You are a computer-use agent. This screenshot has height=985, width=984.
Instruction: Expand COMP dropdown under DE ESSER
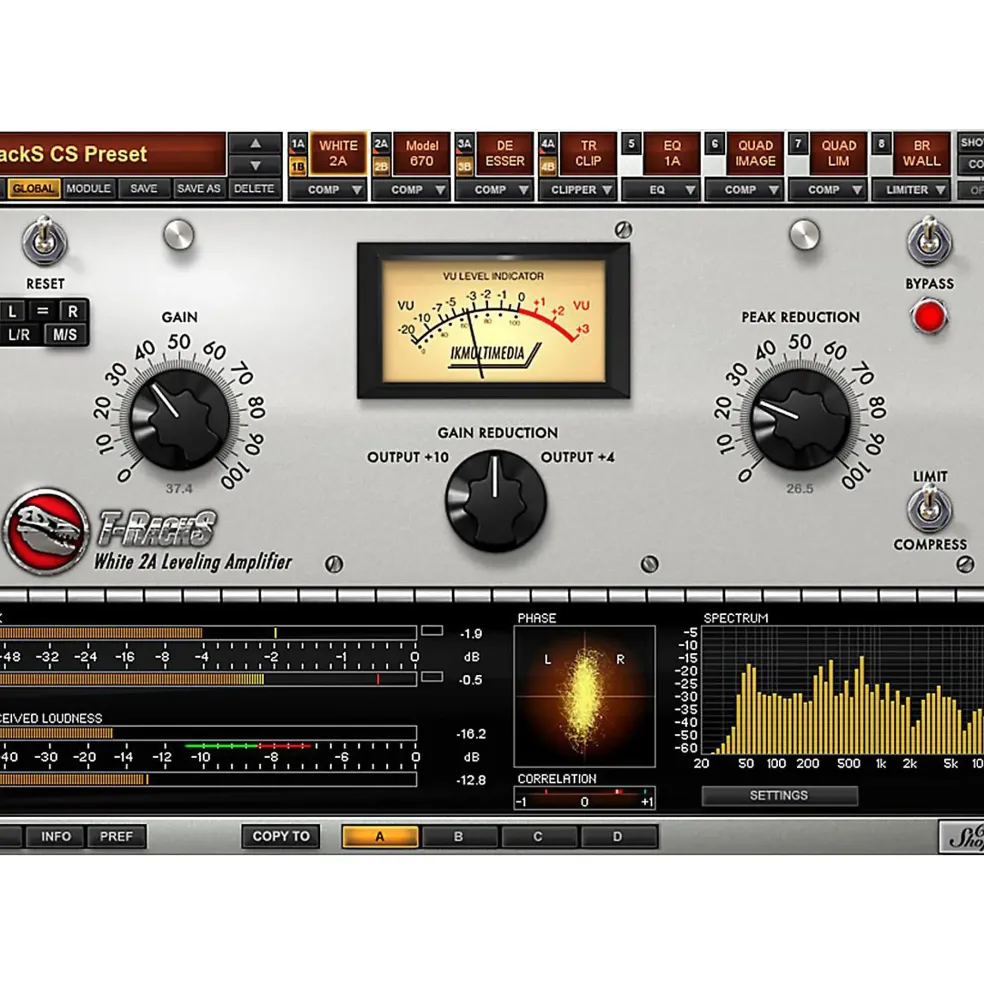click(495, 190)
